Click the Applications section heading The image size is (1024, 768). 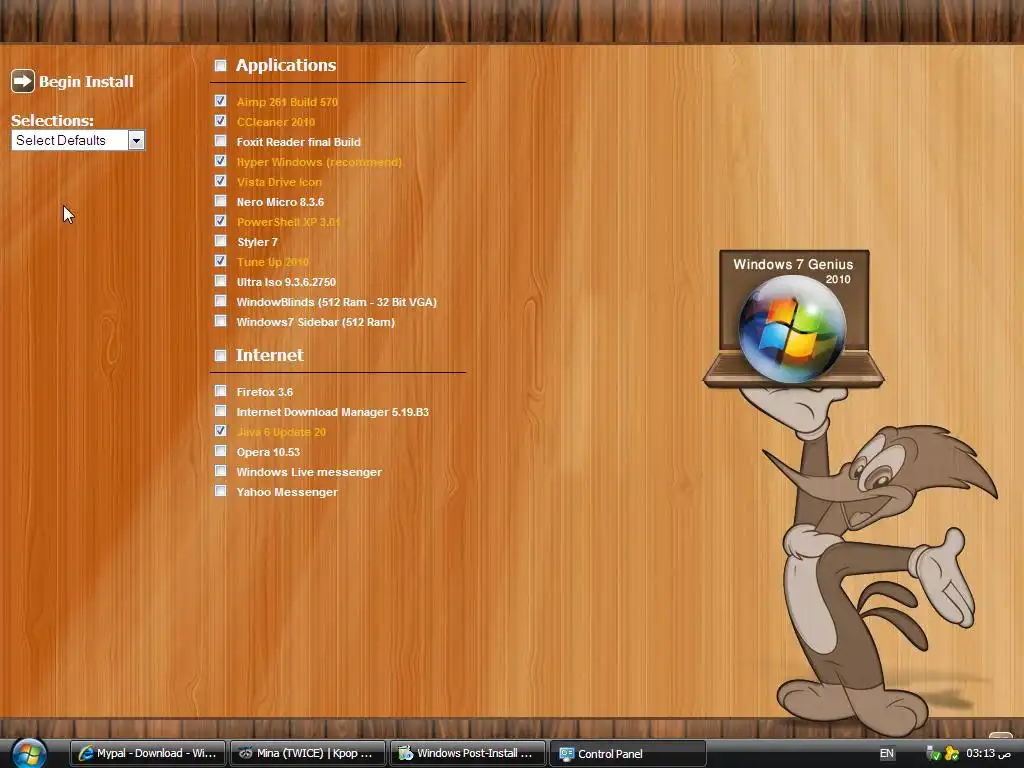286,65
